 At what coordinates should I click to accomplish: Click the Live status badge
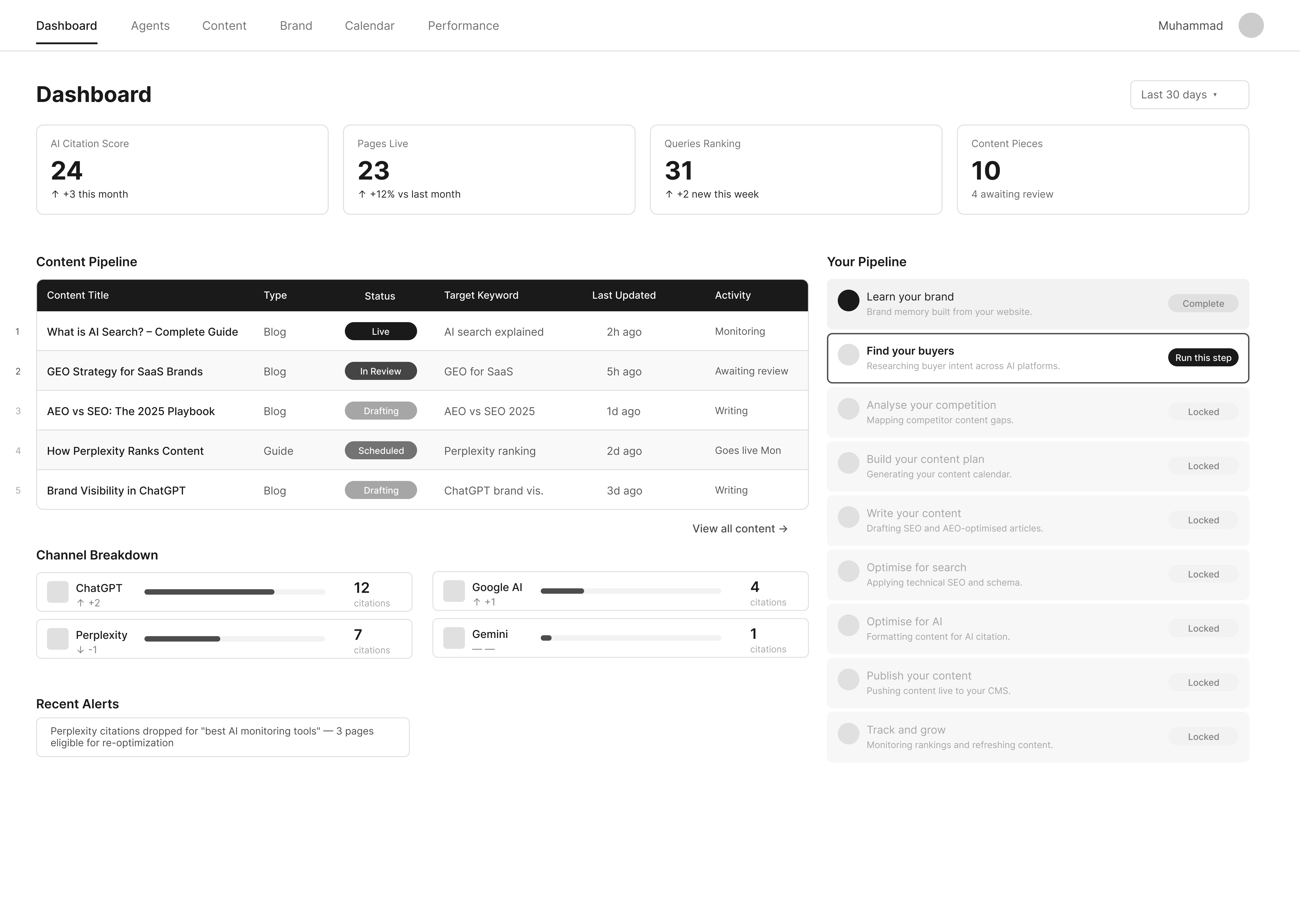pos(380,331)
